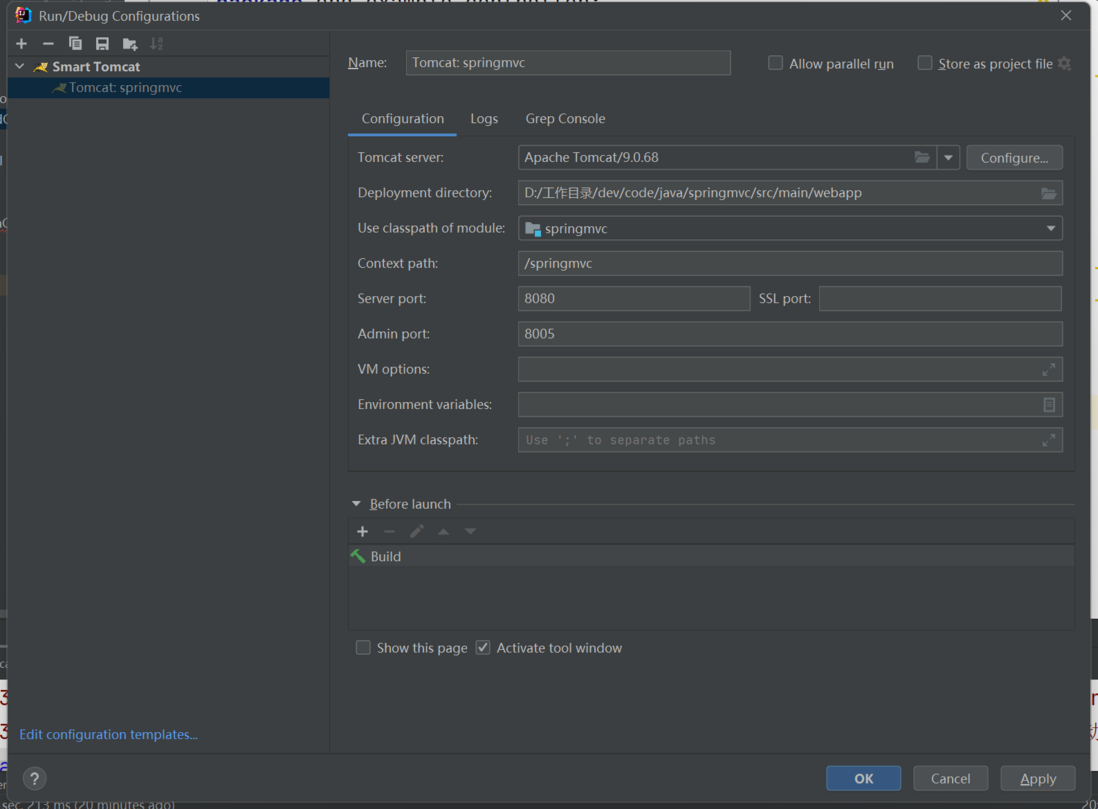Close the Run/Debug Configurations dialog
This screenshot has height=809, width=1098.
coord(1066,15)
